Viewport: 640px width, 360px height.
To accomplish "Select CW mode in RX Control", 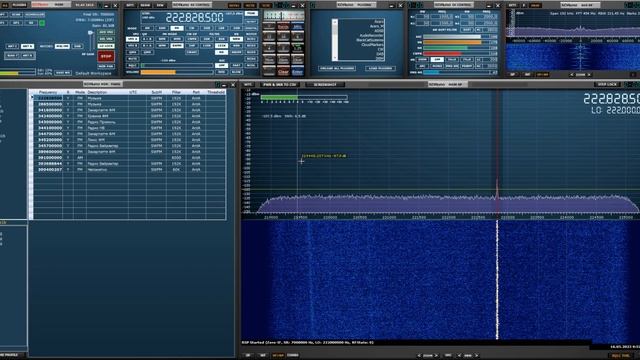I will pyautogui.click(x=192, y=28).
